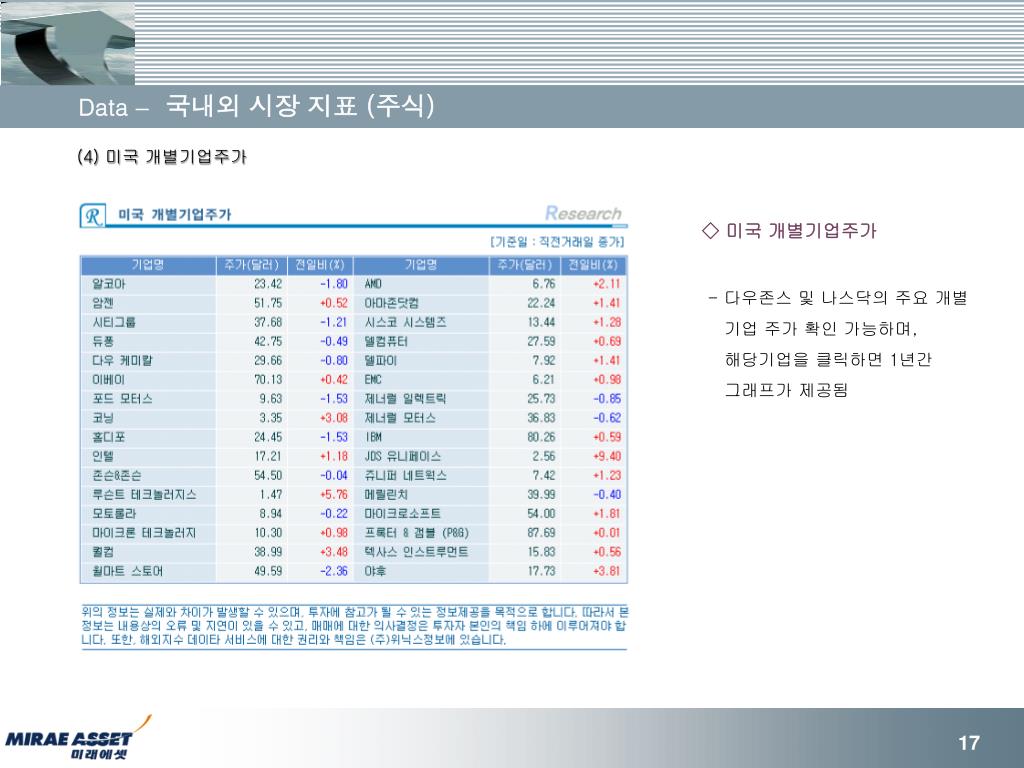The width and height of the screenshot is (1024, 768).
Task: Click the Research watermark logo above table
Action: [x=584, y=214]
